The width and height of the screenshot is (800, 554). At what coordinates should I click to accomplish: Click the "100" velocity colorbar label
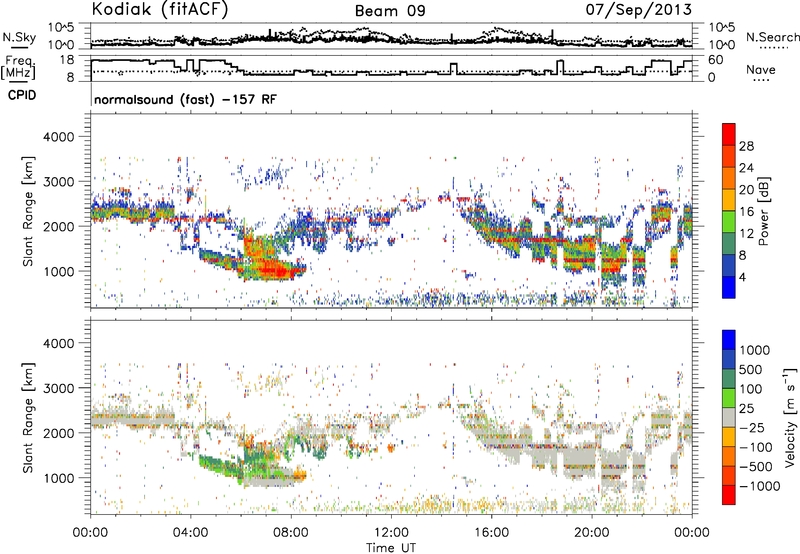click(751, 389)
